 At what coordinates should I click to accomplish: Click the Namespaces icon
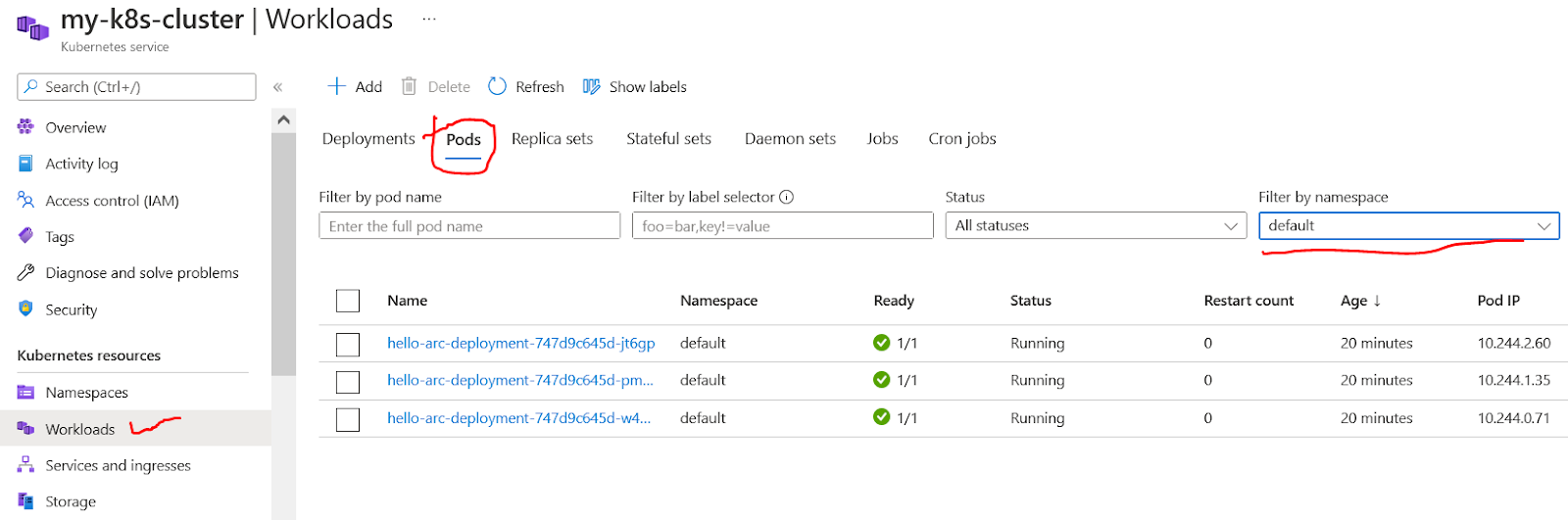[25, 392]
